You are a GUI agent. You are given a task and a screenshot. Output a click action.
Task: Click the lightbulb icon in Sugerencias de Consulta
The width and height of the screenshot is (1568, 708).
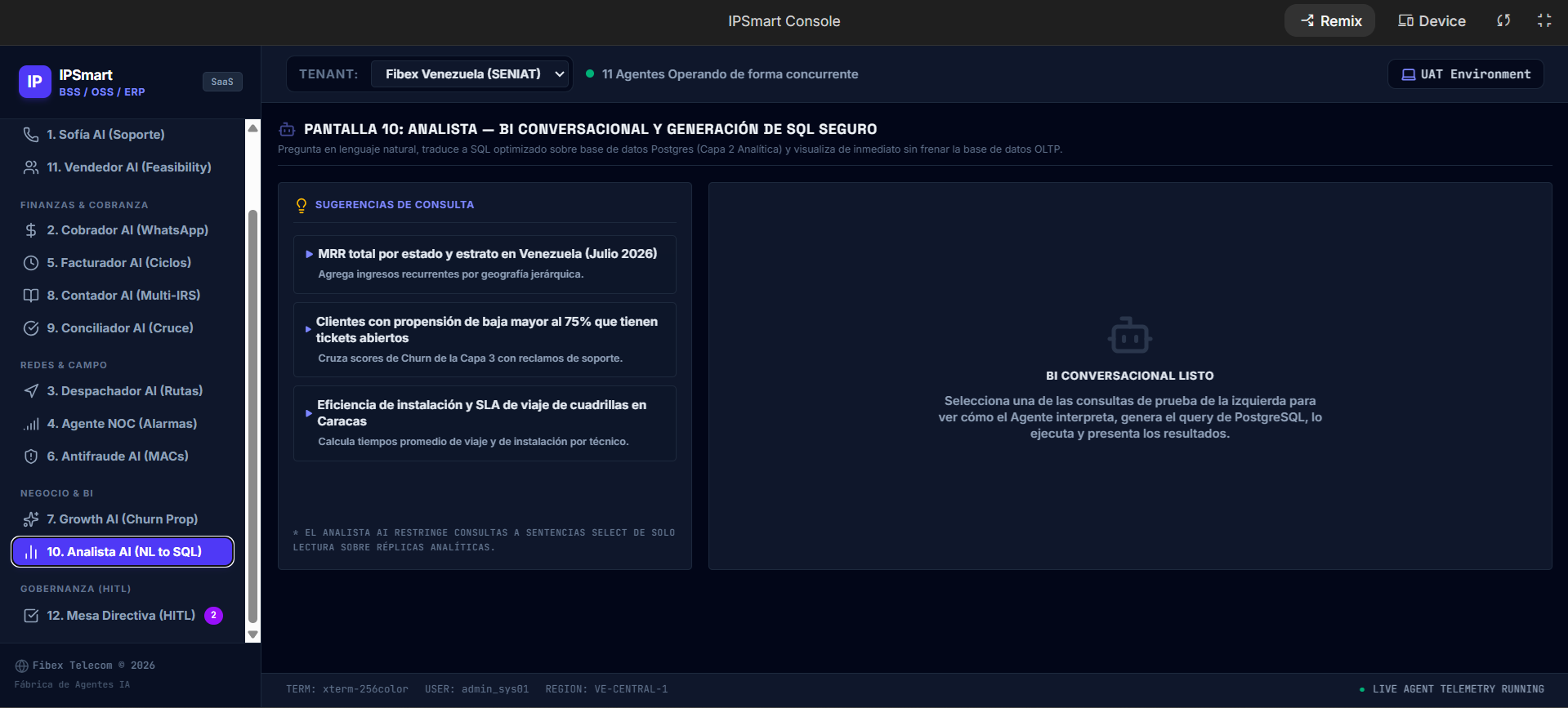point(302,205)
